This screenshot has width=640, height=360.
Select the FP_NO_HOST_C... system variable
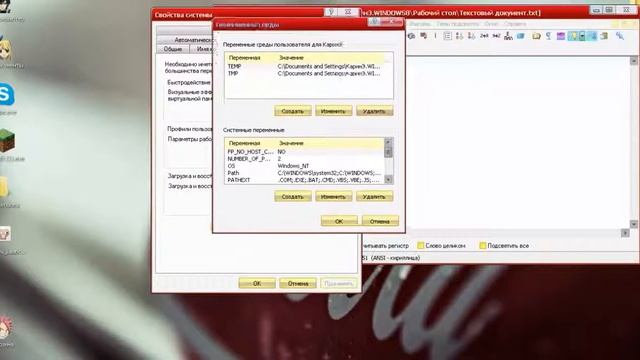pos(305,152)
